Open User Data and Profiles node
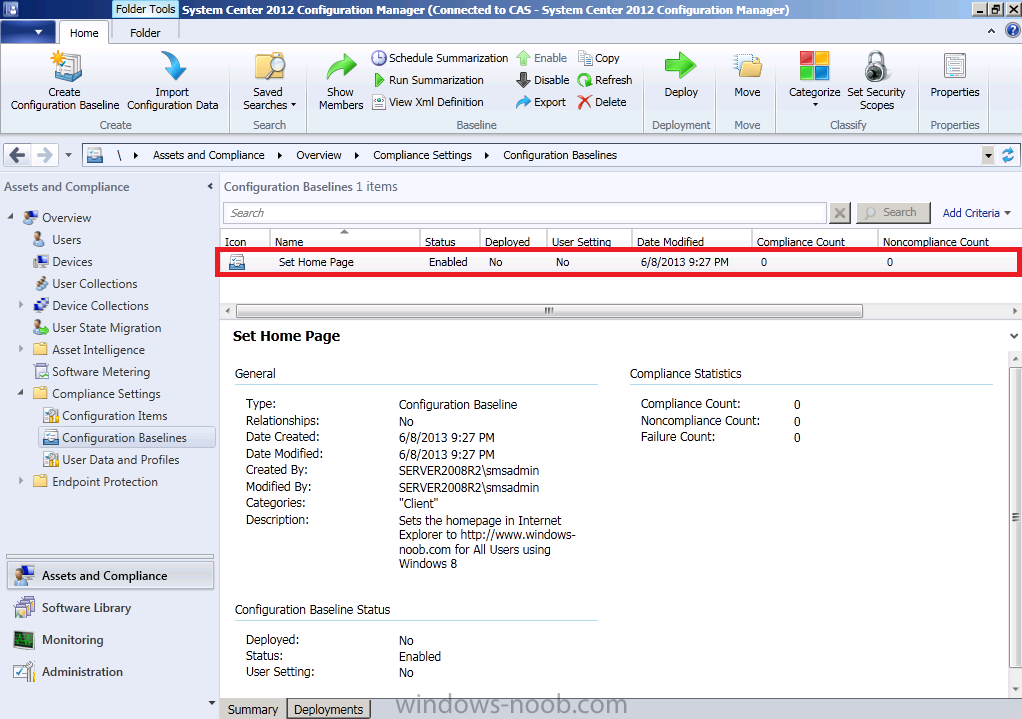Screen dimensions: 1022x719 tap(120, 460)
